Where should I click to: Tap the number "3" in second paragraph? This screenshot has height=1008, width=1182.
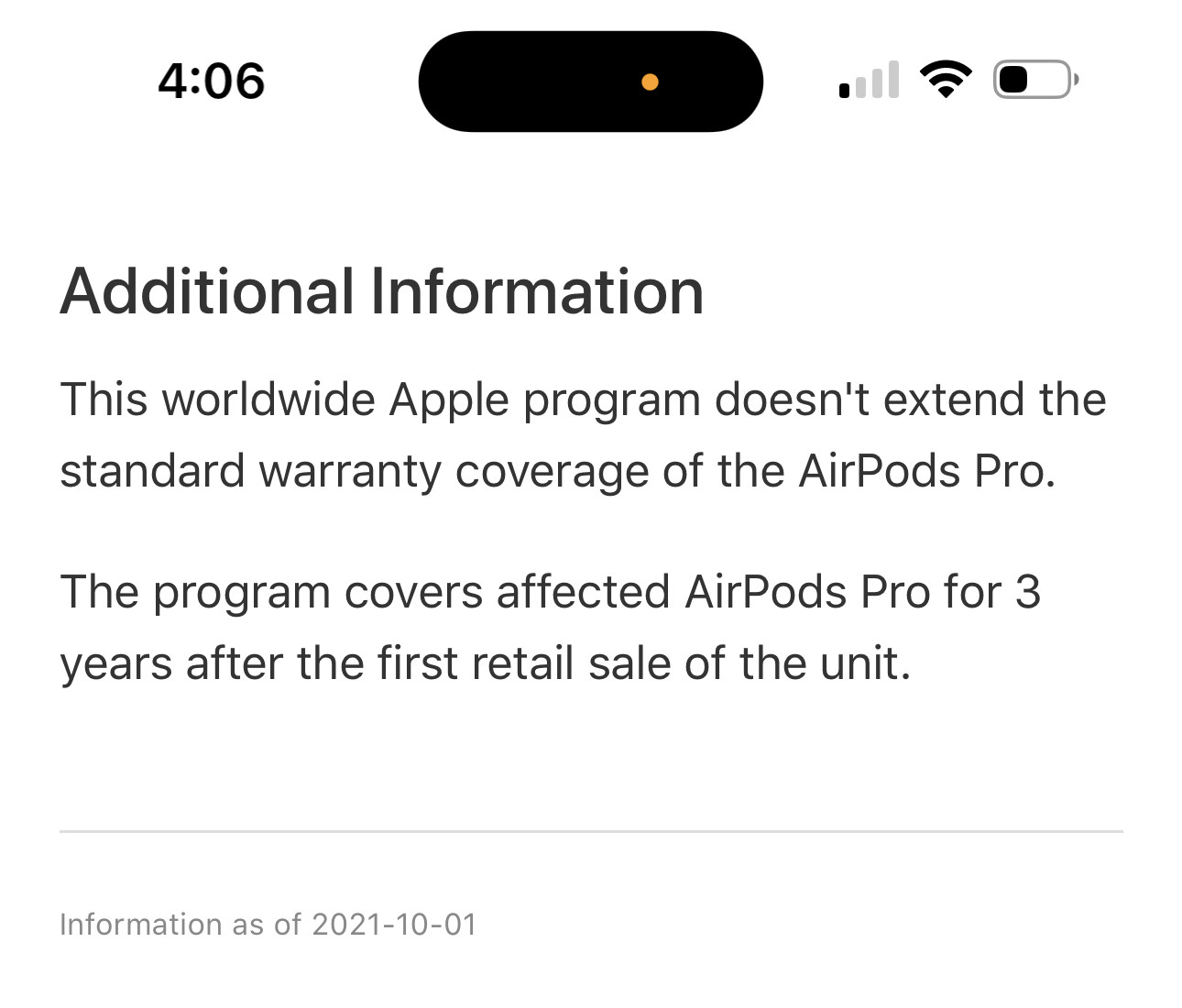[x=1027, y=592]
